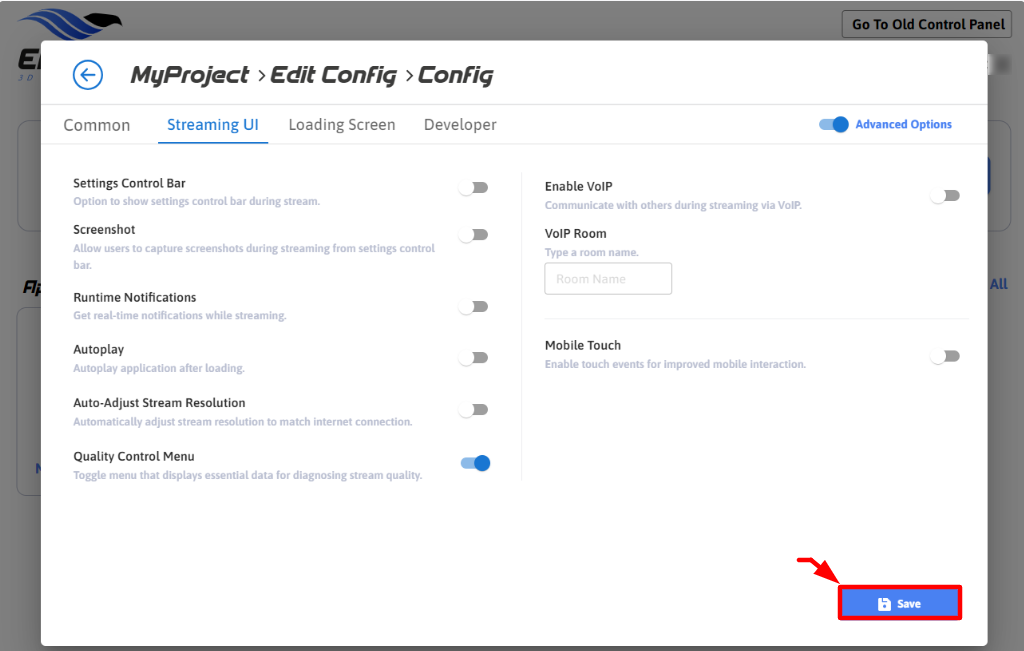
Task: Toggle Settings Control Bar switch
Action: click(x=473, y=188)
